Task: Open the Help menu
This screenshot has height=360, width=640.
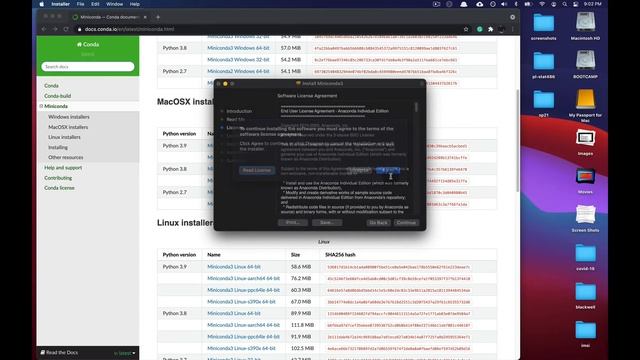Action: 135,4
